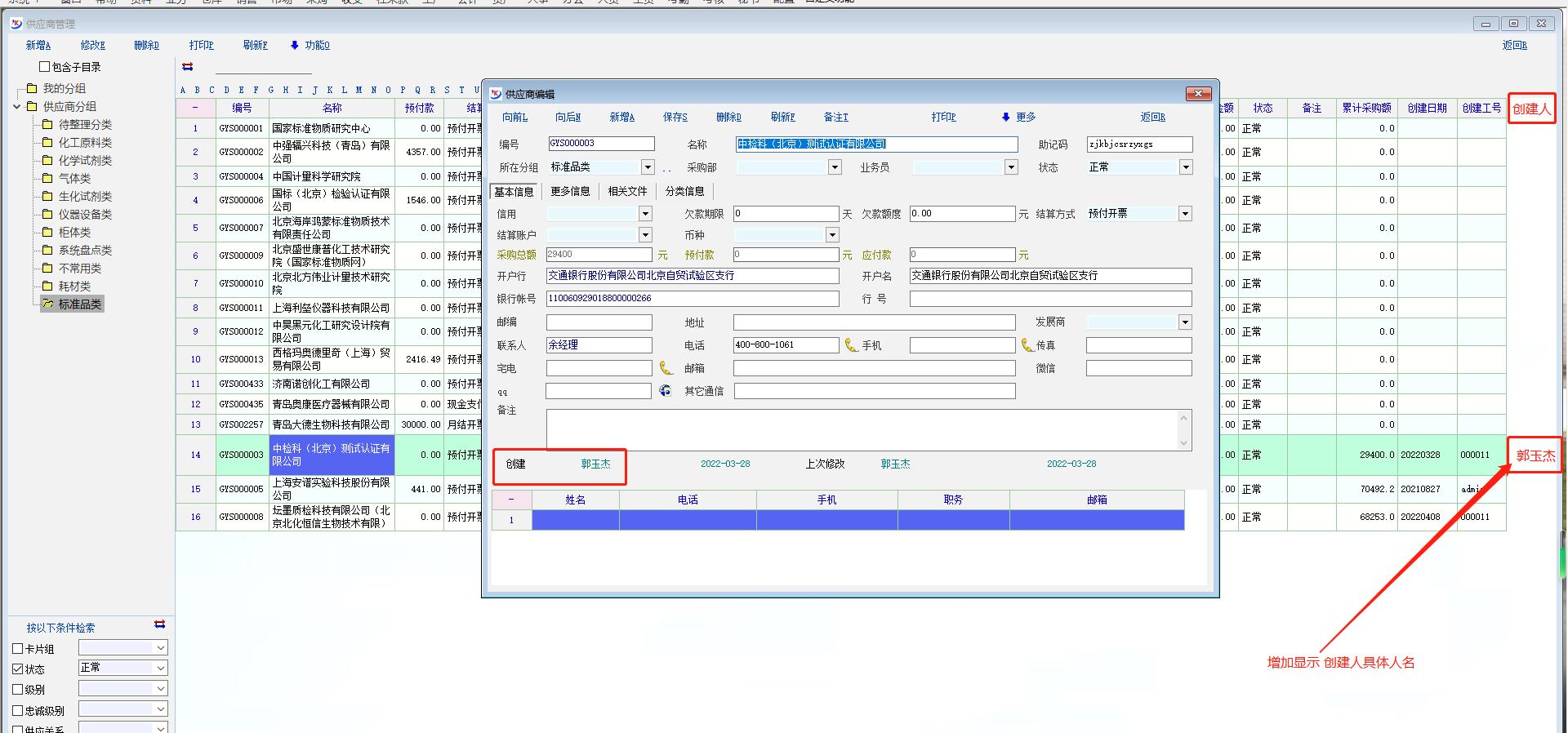This screenshot has width=1568, height=733.
Task: Expand the 结算方式 dropdown
Action: [x=1185, y=214]
